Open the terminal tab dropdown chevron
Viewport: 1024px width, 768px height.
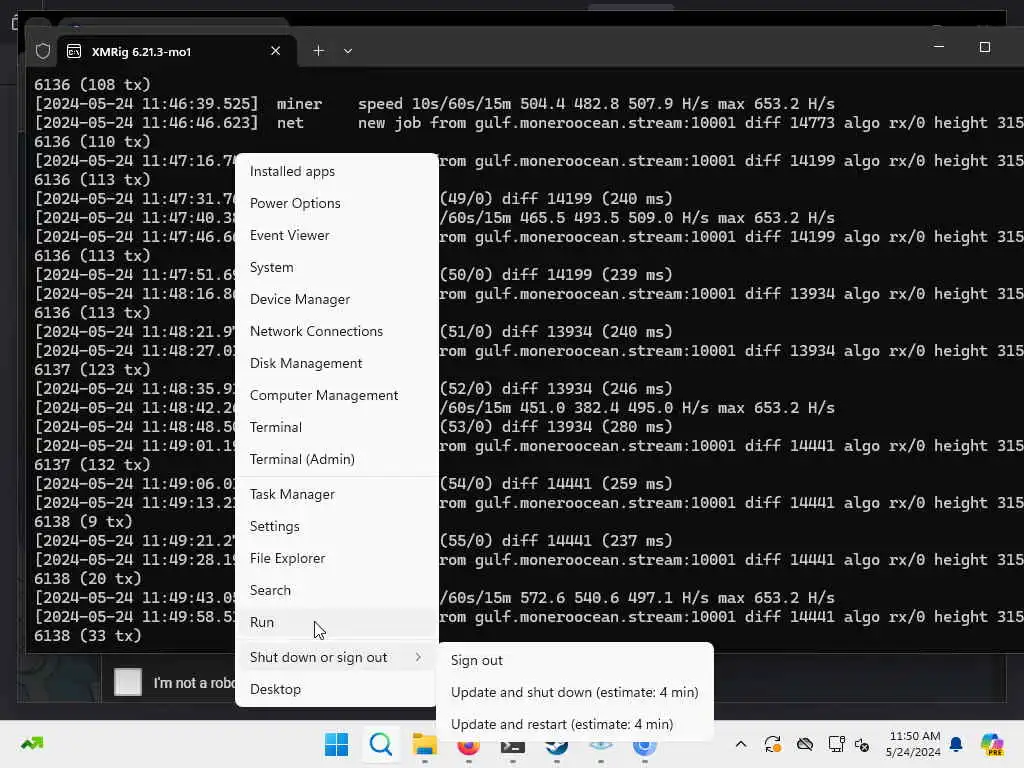348,51
